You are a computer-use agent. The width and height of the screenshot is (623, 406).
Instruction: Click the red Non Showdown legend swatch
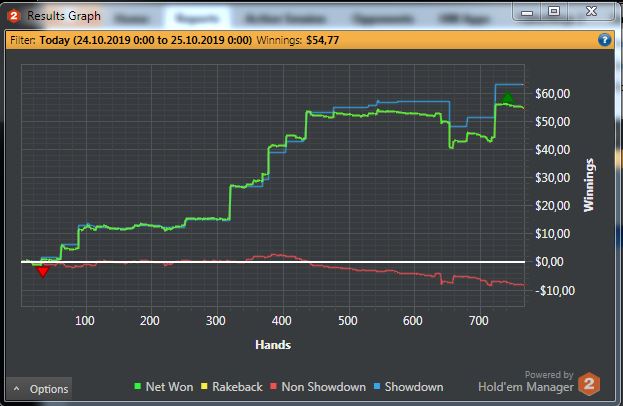(x=273, y=386)
